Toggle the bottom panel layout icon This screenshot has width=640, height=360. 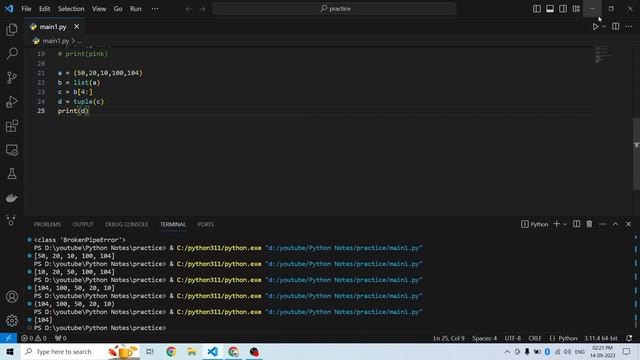pos(550,9)
